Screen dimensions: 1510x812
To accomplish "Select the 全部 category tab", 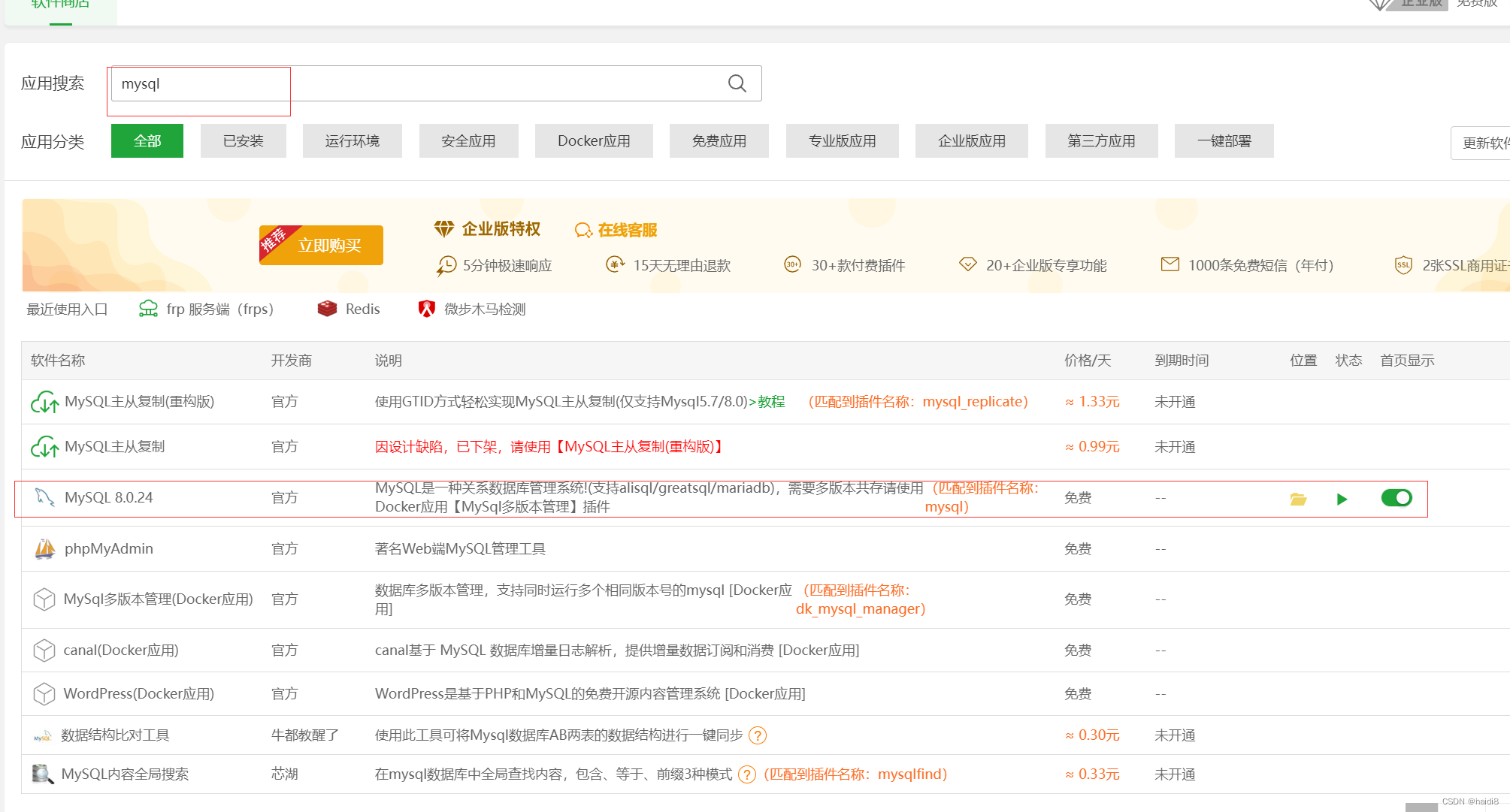I will point(147,141).
